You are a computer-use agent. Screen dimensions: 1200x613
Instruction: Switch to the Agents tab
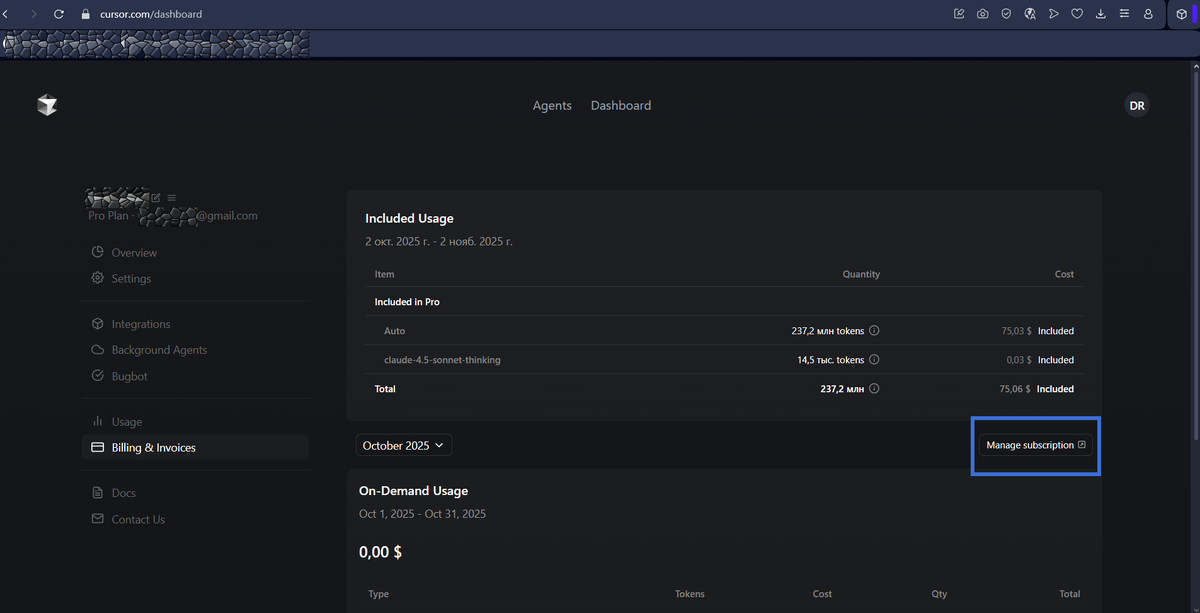pyautogui.click(x=552, y=105)
